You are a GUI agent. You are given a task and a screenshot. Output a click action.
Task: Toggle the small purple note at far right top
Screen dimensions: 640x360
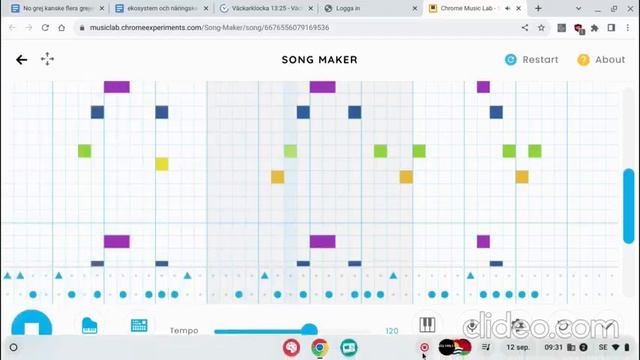[483, 87]
